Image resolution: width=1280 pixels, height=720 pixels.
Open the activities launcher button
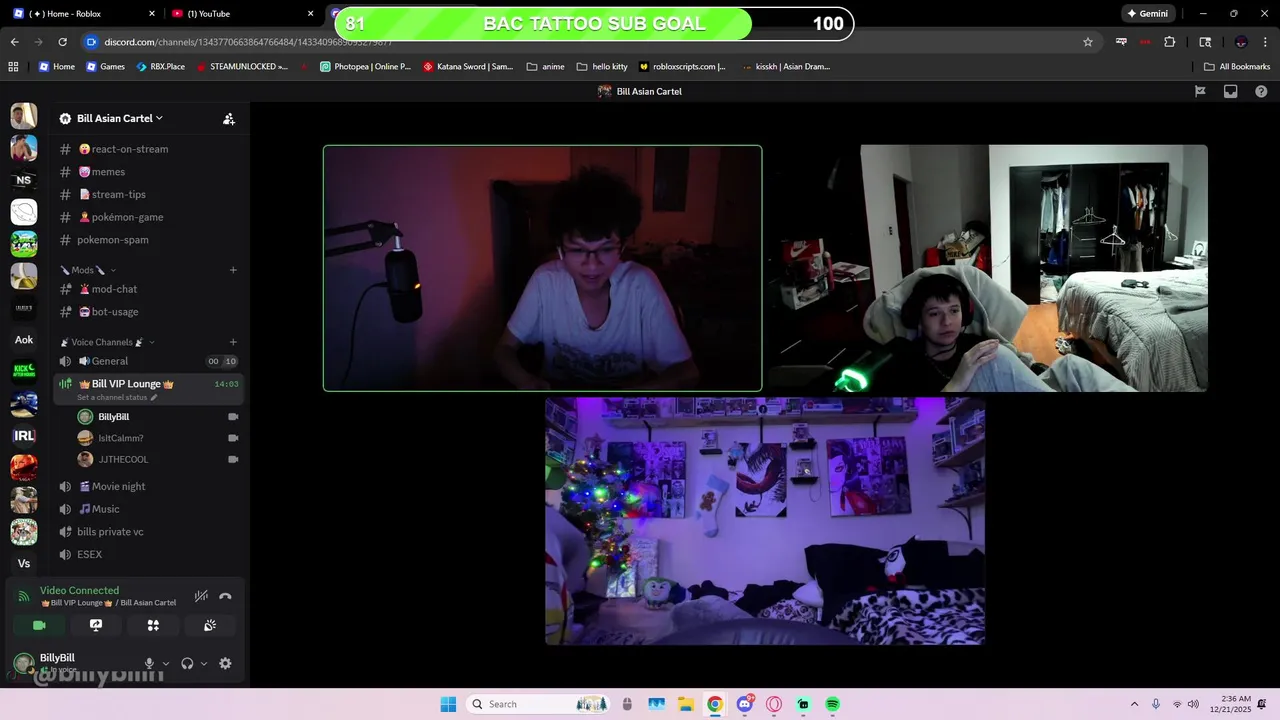[x=153, y=625]
